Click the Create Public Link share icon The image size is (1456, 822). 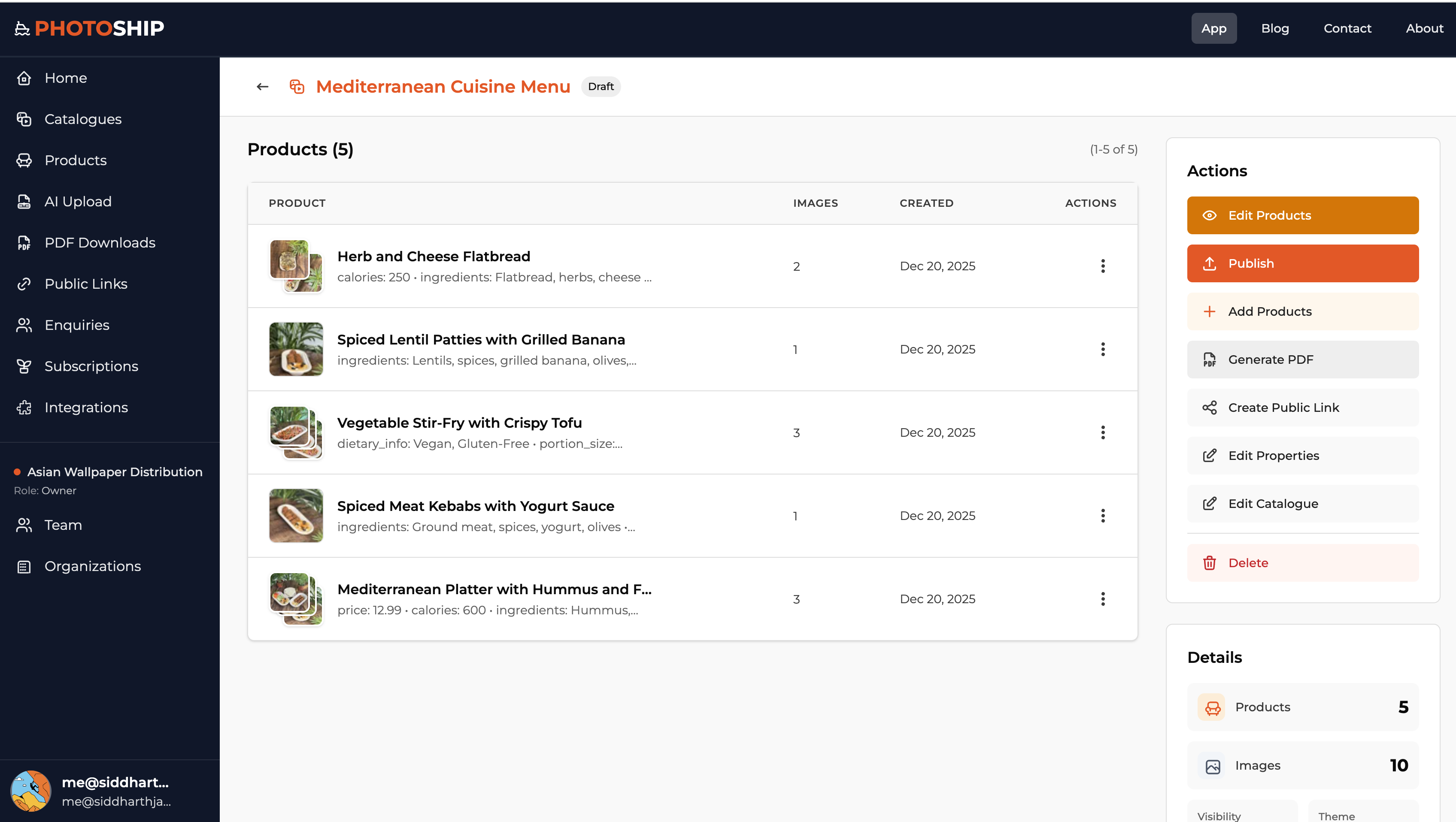click(x=1210, y=407)
